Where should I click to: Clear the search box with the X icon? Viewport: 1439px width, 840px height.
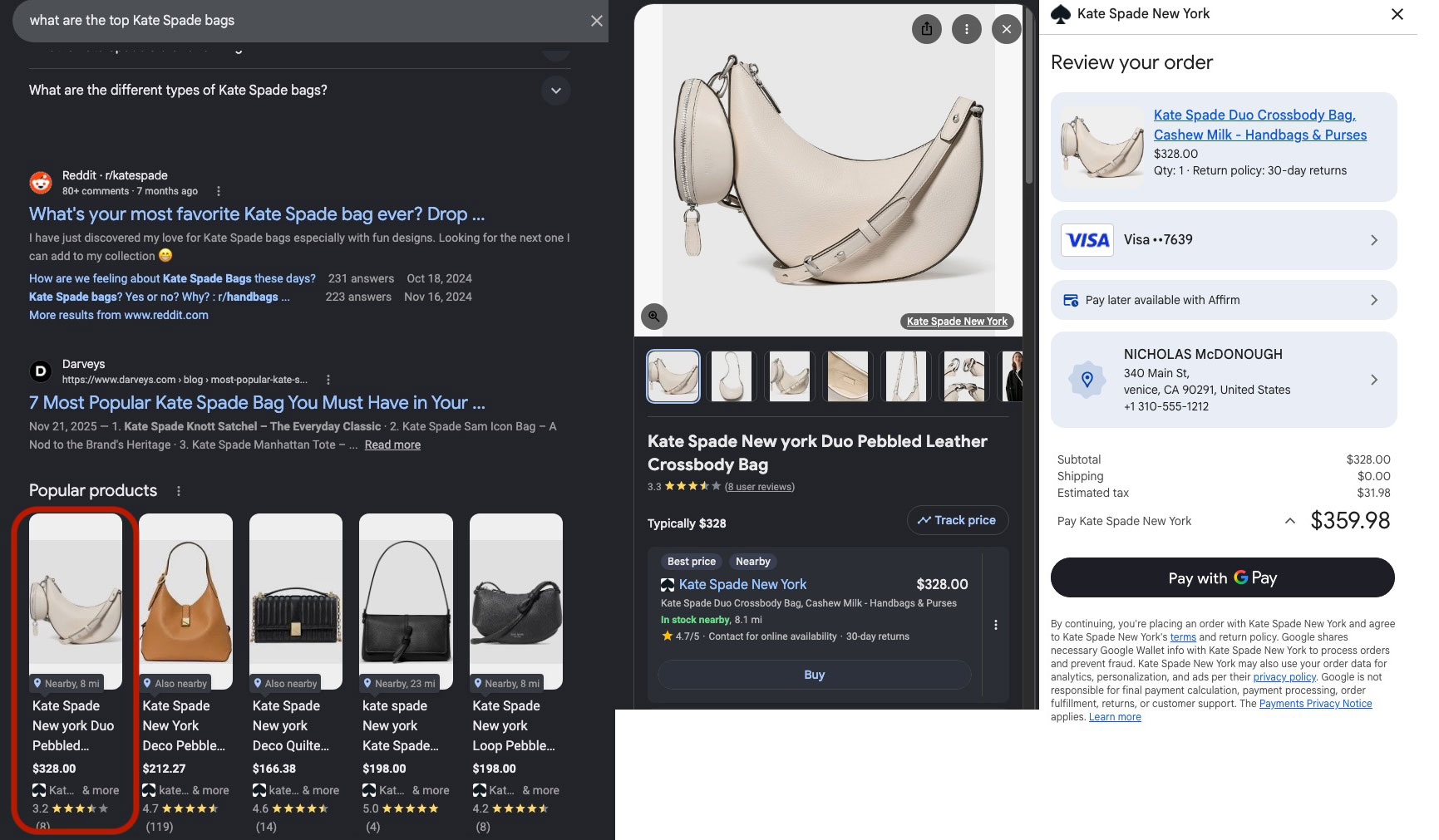coord(596,21)
